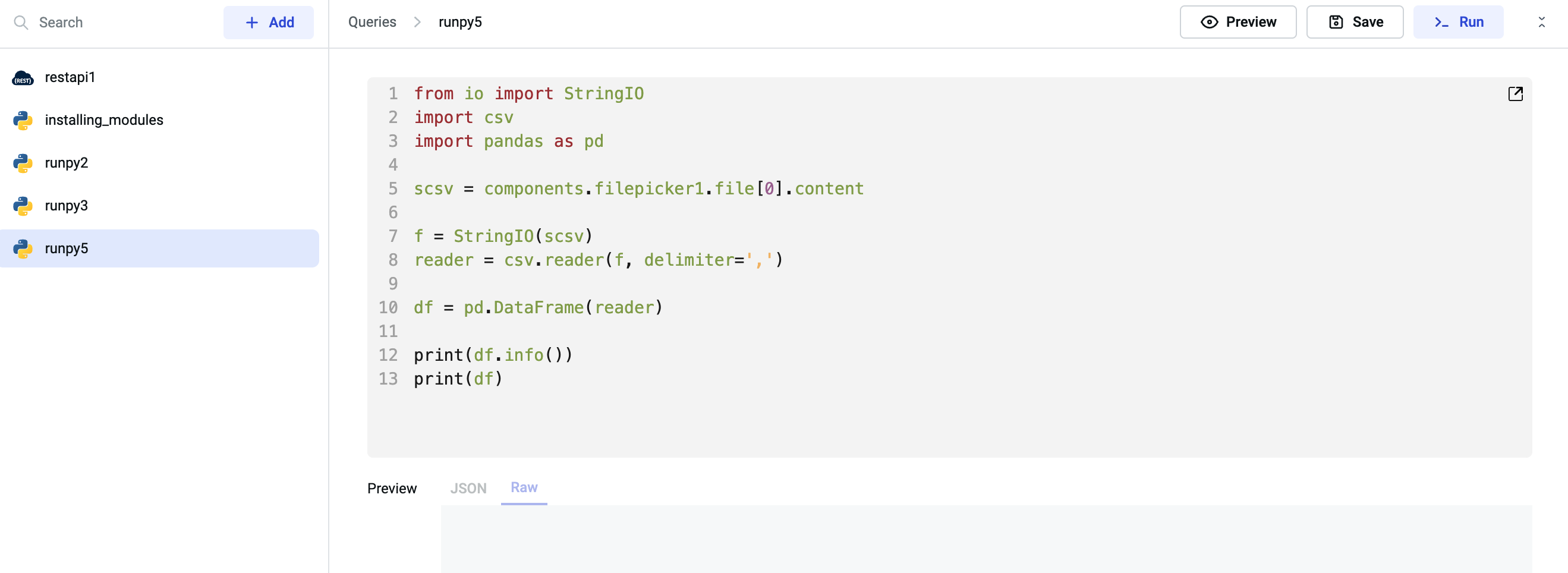Click the Python icon beside runpy2
The width and height of the screenshot is (1568, 573).
(23, 163)
